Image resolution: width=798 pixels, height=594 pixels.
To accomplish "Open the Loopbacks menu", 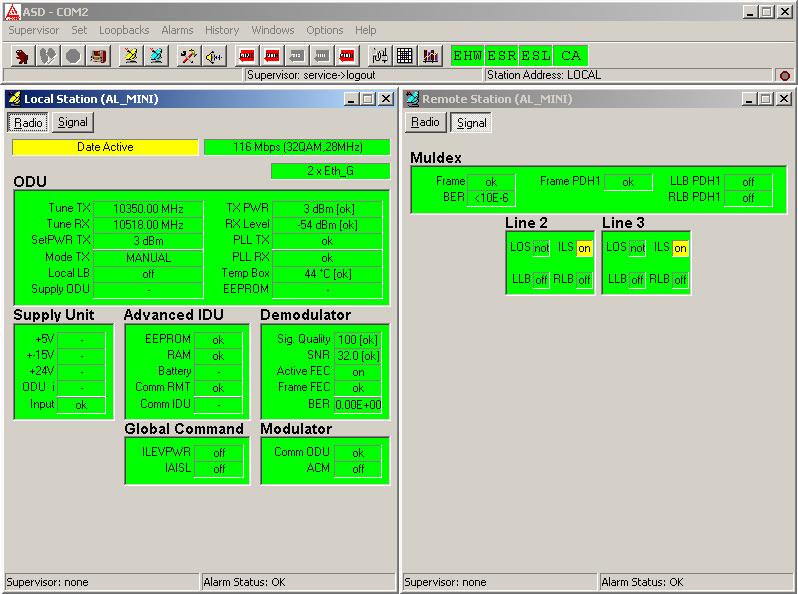I will (124, 30).
